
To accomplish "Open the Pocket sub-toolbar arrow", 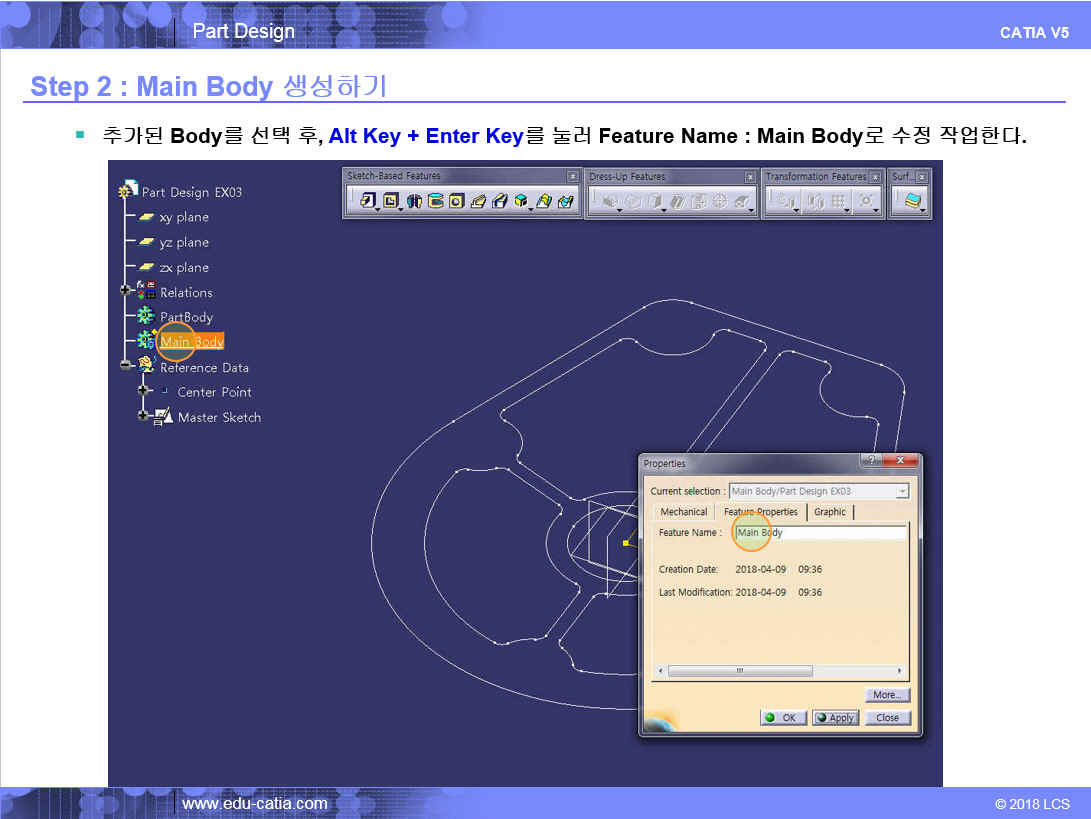I will click(401, 210).
